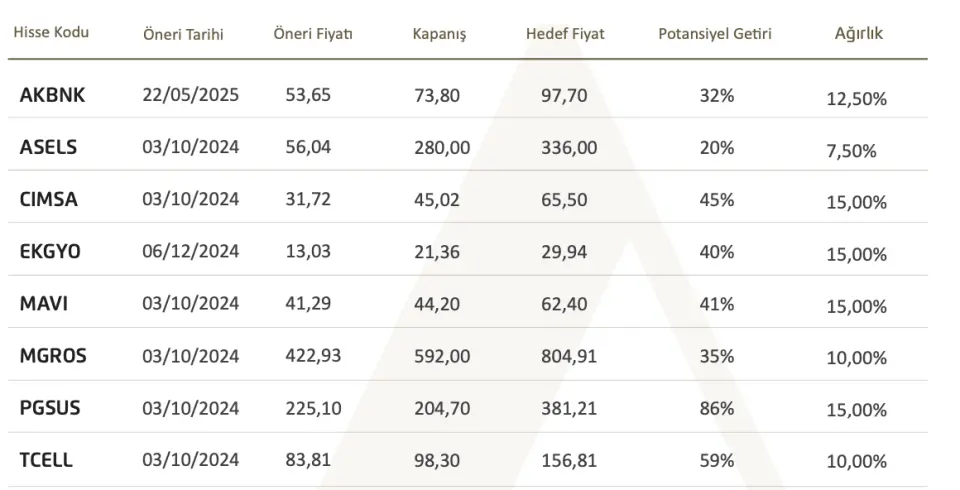960x490 pixels.
Task: Click ASELS weight value 7,50%
Action: [x=851, y=151]
